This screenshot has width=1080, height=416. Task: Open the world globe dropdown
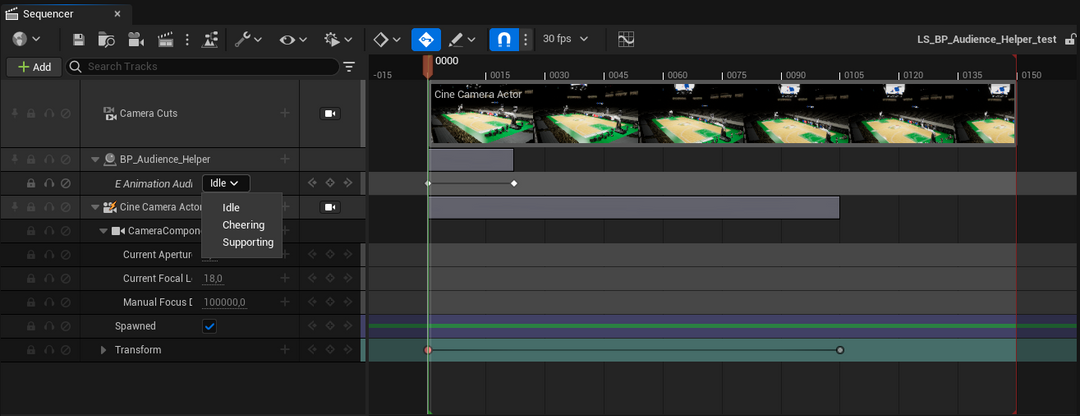click(26, 39)
